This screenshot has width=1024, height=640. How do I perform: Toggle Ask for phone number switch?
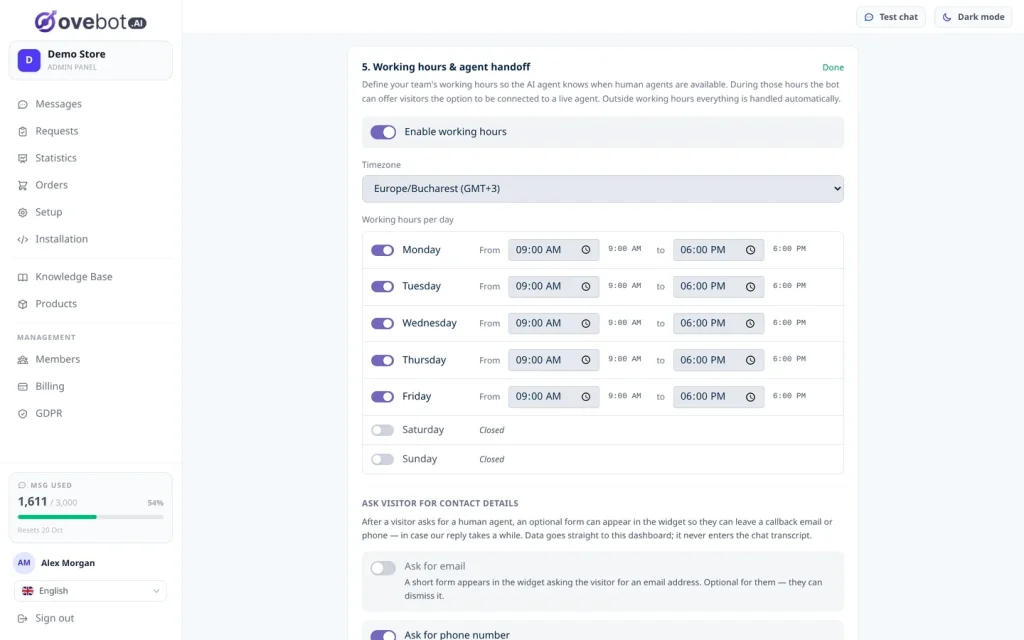click(x=383, y=635)
